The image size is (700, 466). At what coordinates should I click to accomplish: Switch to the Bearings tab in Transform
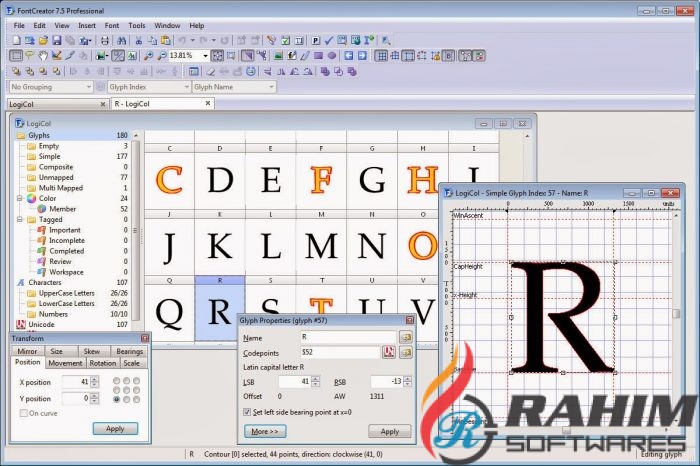[129, 351]
